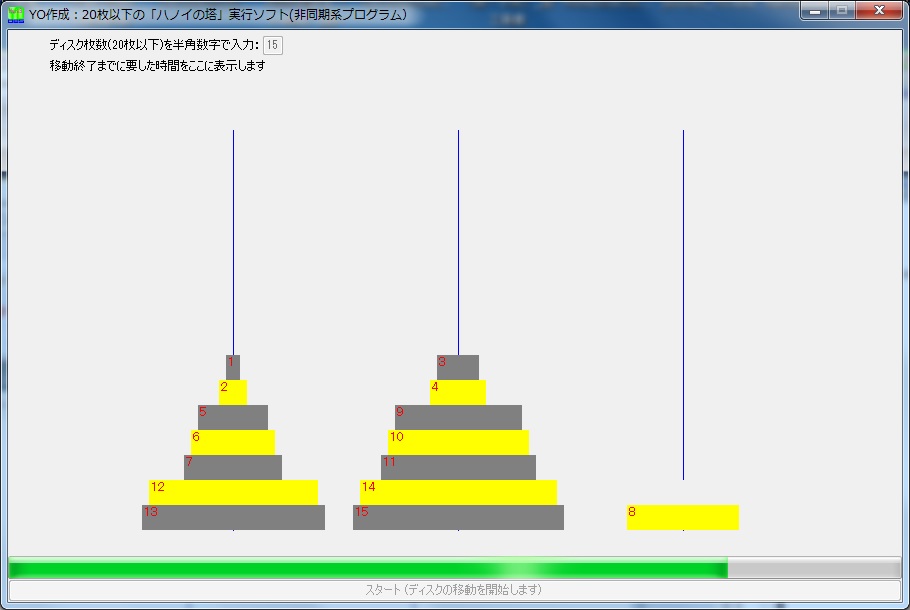Click yellow disk 2 on left tower
The height and width of the screenshot is (610, 910).
click(233, 392)
